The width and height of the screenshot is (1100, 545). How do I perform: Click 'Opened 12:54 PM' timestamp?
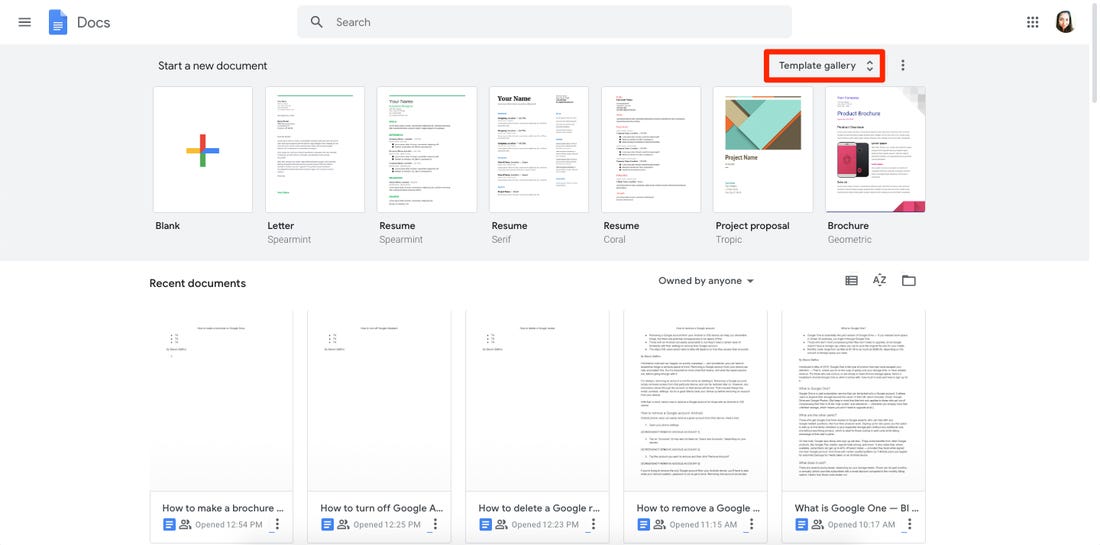[229, 525]
